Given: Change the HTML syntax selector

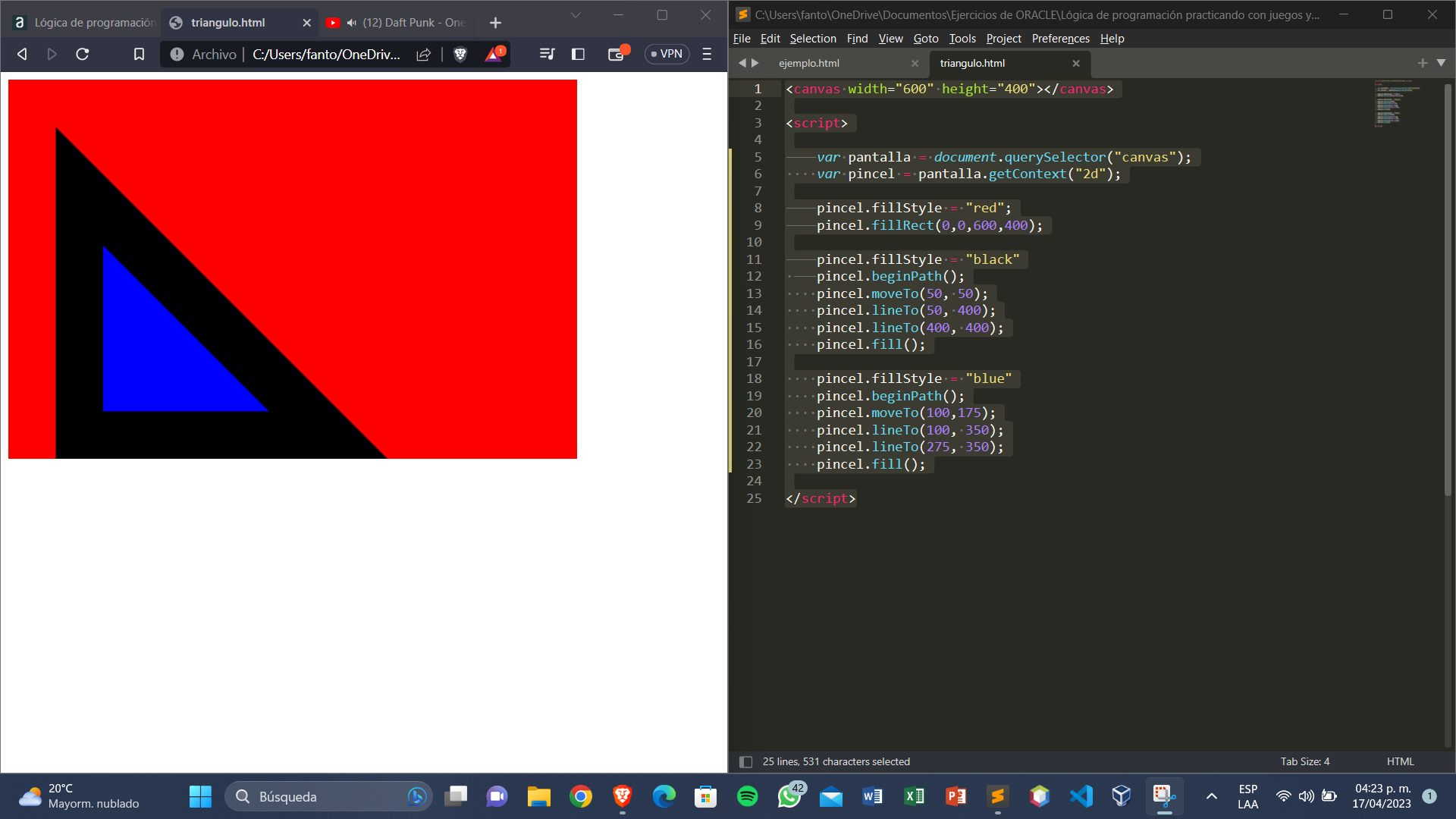Looking at the screenshot, I should pos(1400,761).
